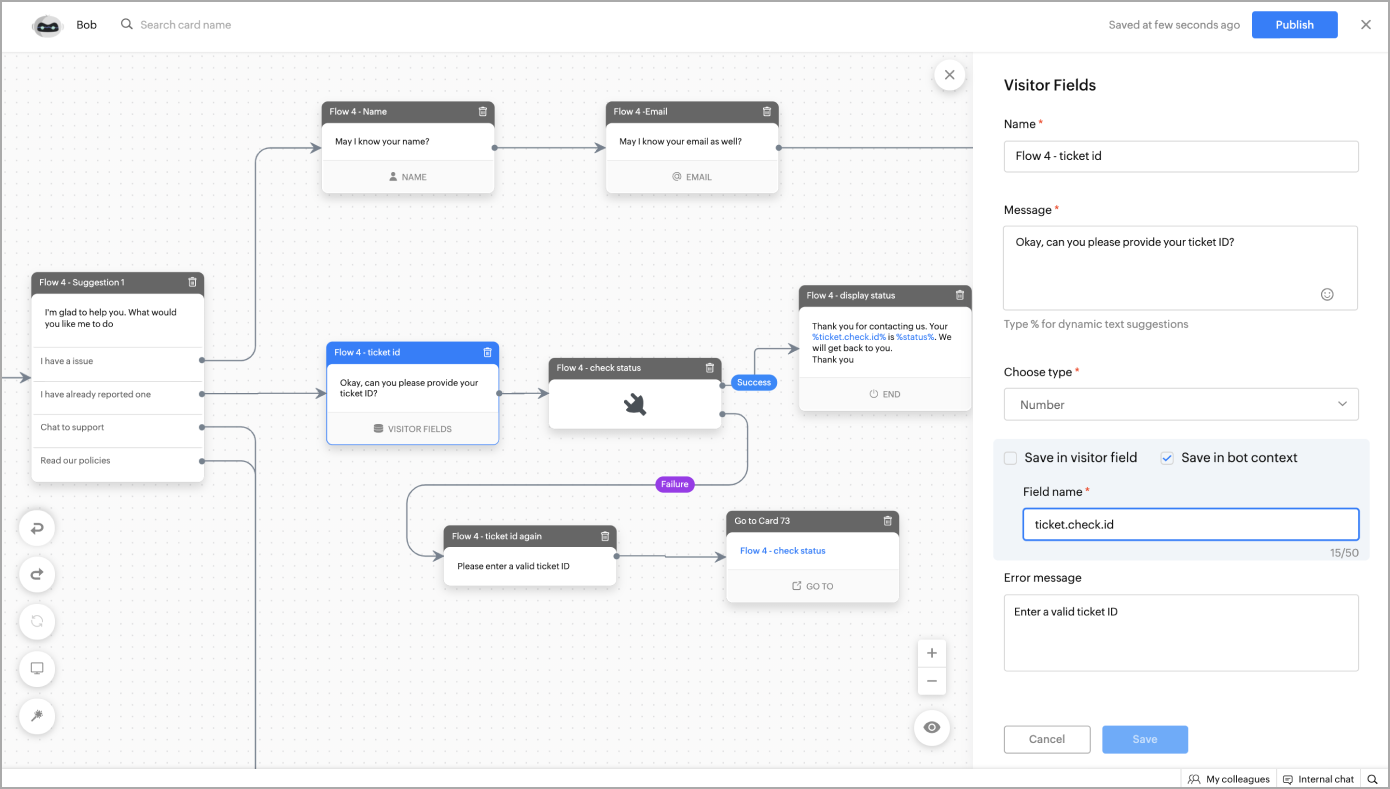Open the My colleagues tab
This screenshot has width=1390, height=789.
1228,779
